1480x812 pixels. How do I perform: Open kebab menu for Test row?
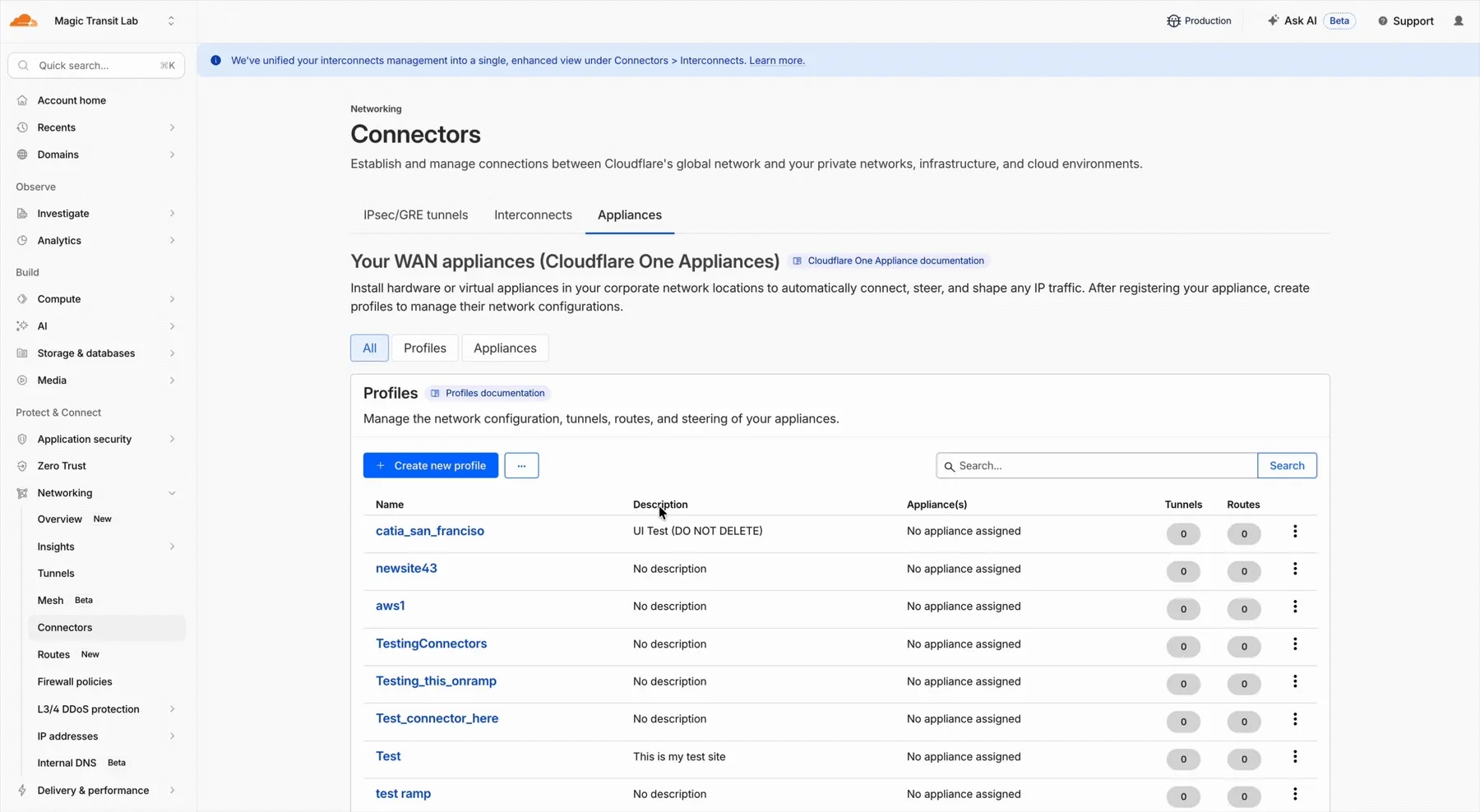point(1295,757)
